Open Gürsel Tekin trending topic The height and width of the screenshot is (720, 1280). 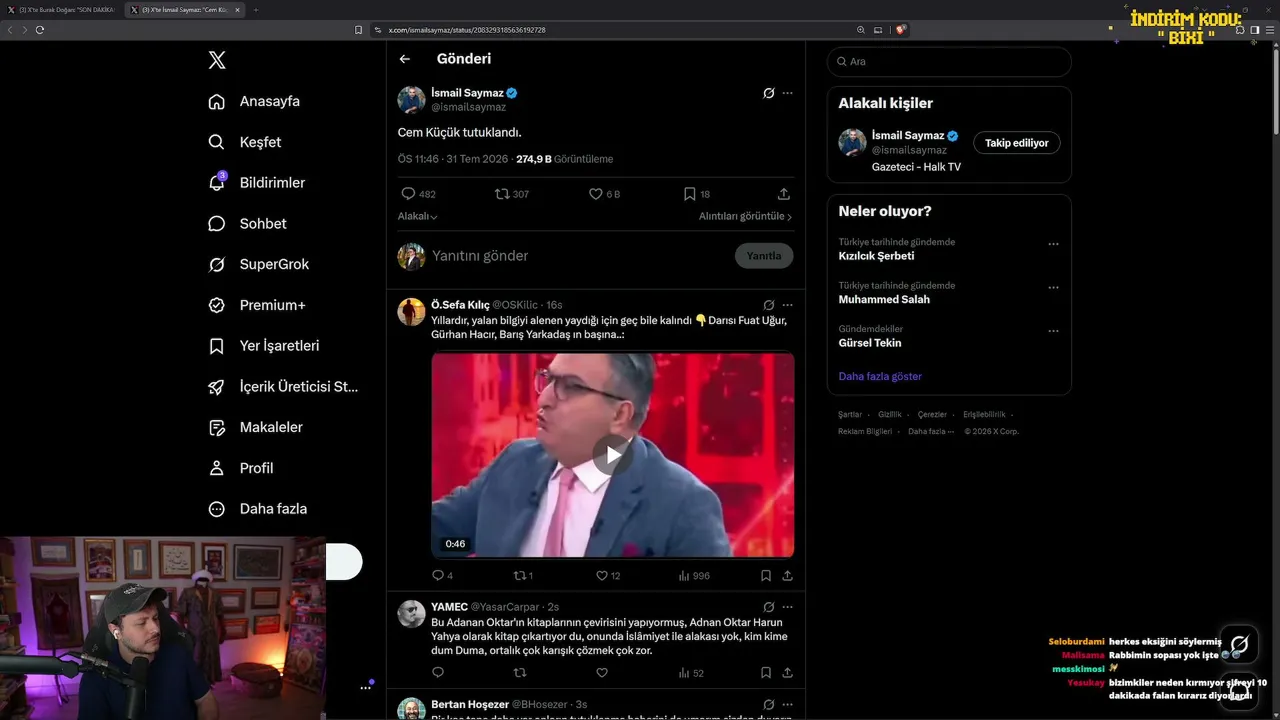point(870,343)
